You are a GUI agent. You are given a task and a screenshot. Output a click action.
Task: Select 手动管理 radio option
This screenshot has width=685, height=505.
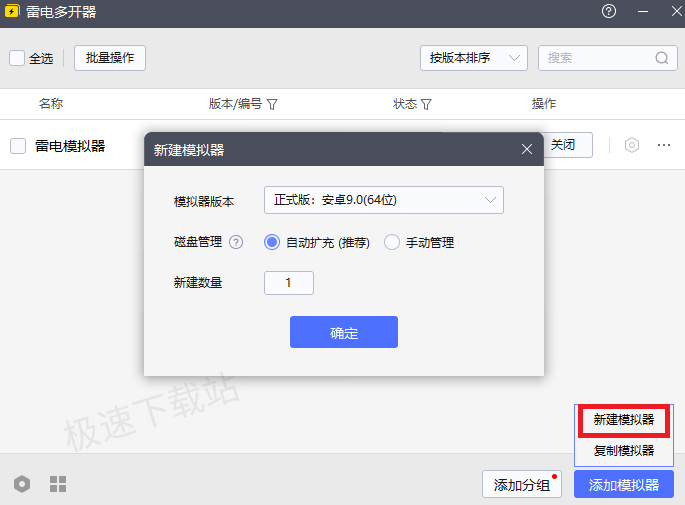tap(391, 242)
